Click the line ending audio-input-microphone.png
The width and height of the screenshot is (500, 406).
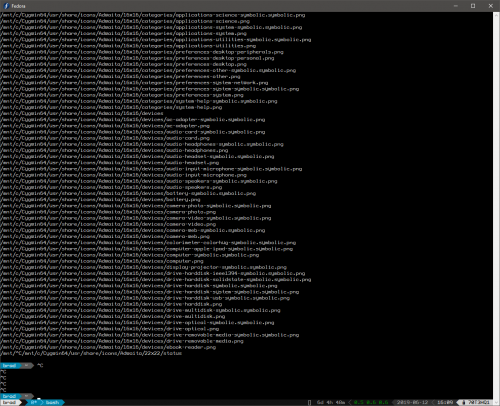123,175
